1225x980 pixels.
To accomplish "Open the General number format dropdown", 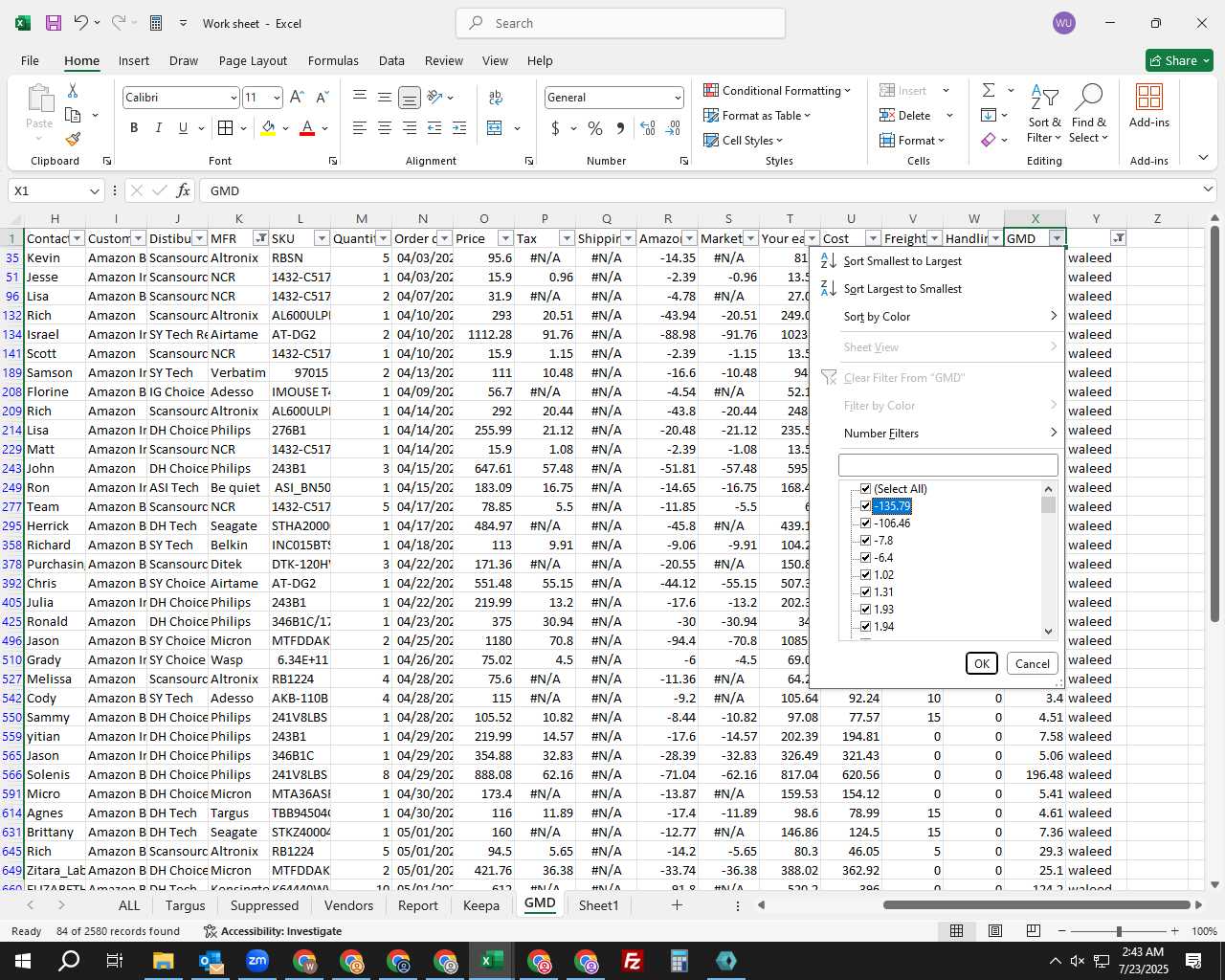I will [x=678, y=98].
